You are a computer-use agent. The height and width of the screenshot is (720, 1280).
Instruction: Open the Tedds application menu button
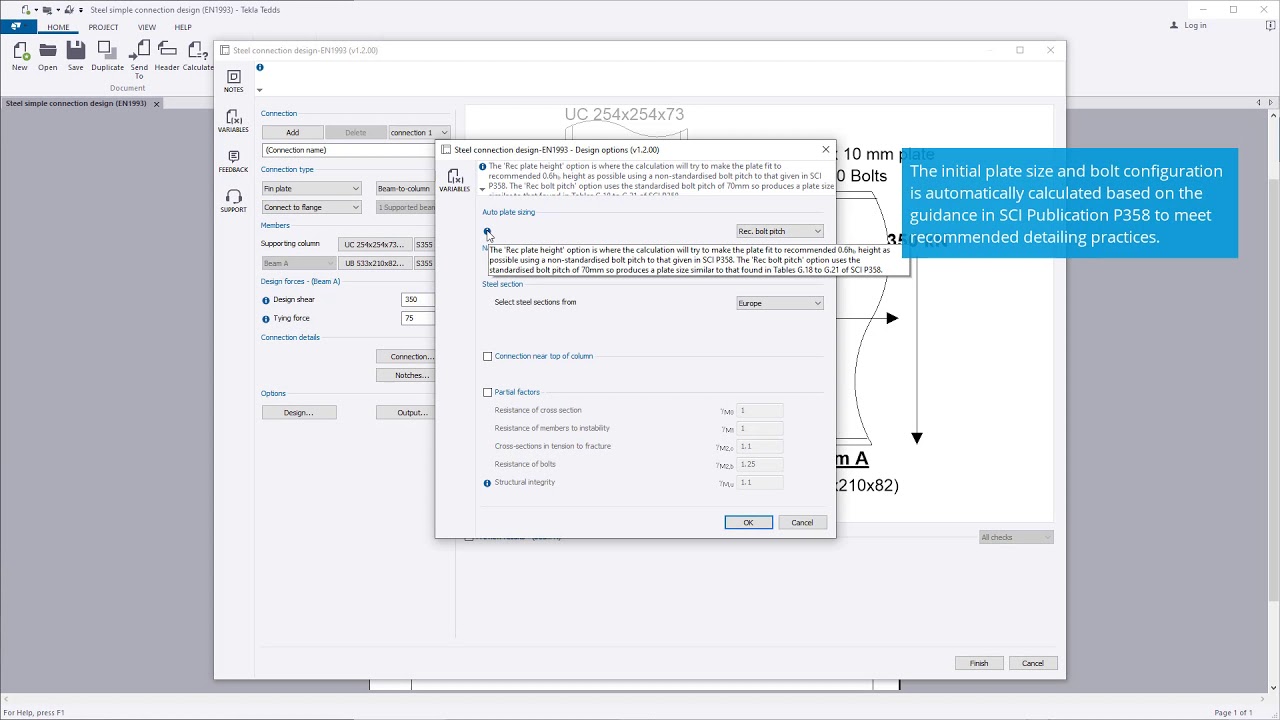pyautogui.click(x=16, y=26)
